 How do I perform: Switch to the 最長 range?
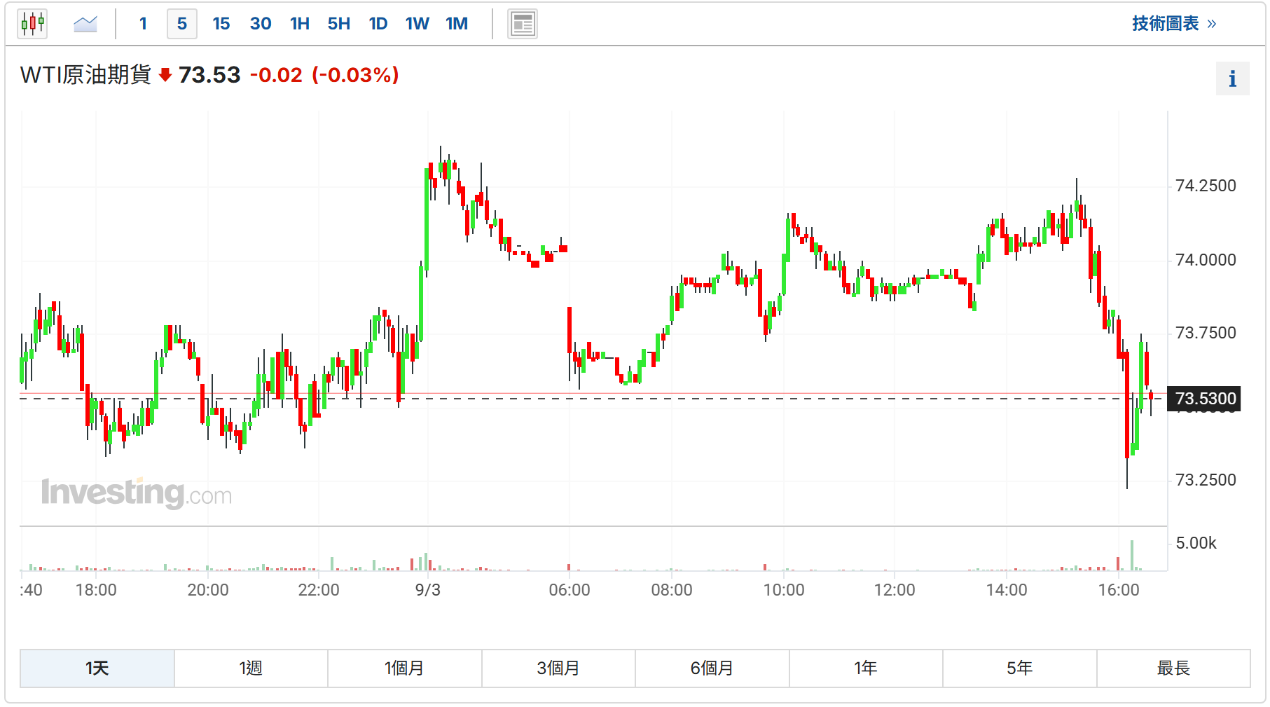point(1173,668)
